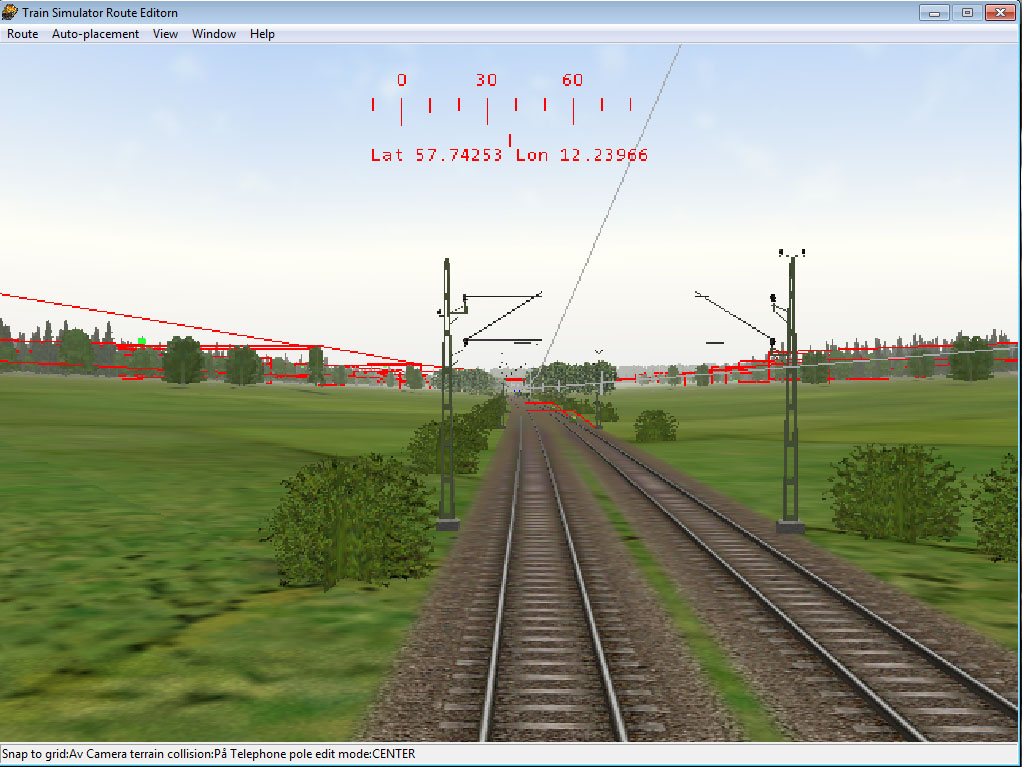The image size is (1022, 767).
Task: Select the left catenary pole base
Action: tap(447, 523)
